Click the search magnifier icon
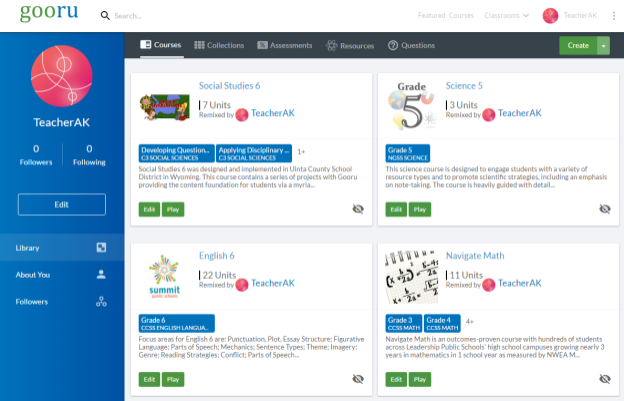Viewport: 624px width, 401px height. (x=105, y=16)
